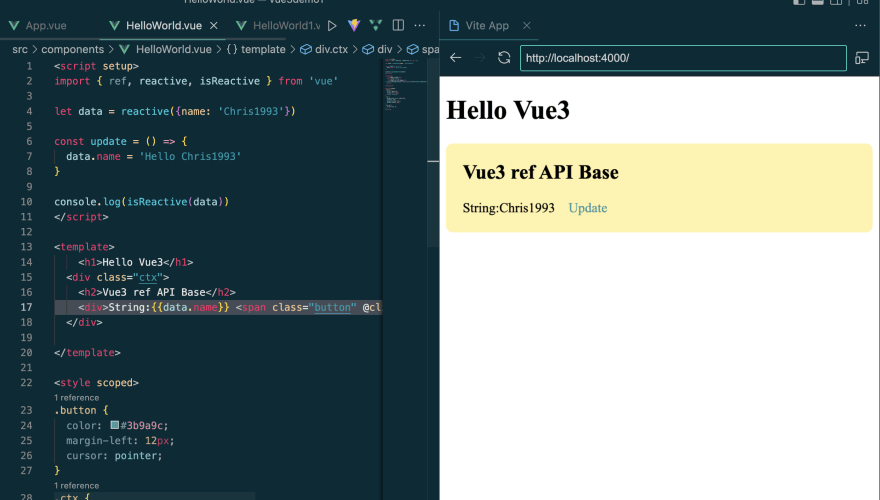Close the Vite App tab
Screen dimensions: 880x500
coord(526,25)
